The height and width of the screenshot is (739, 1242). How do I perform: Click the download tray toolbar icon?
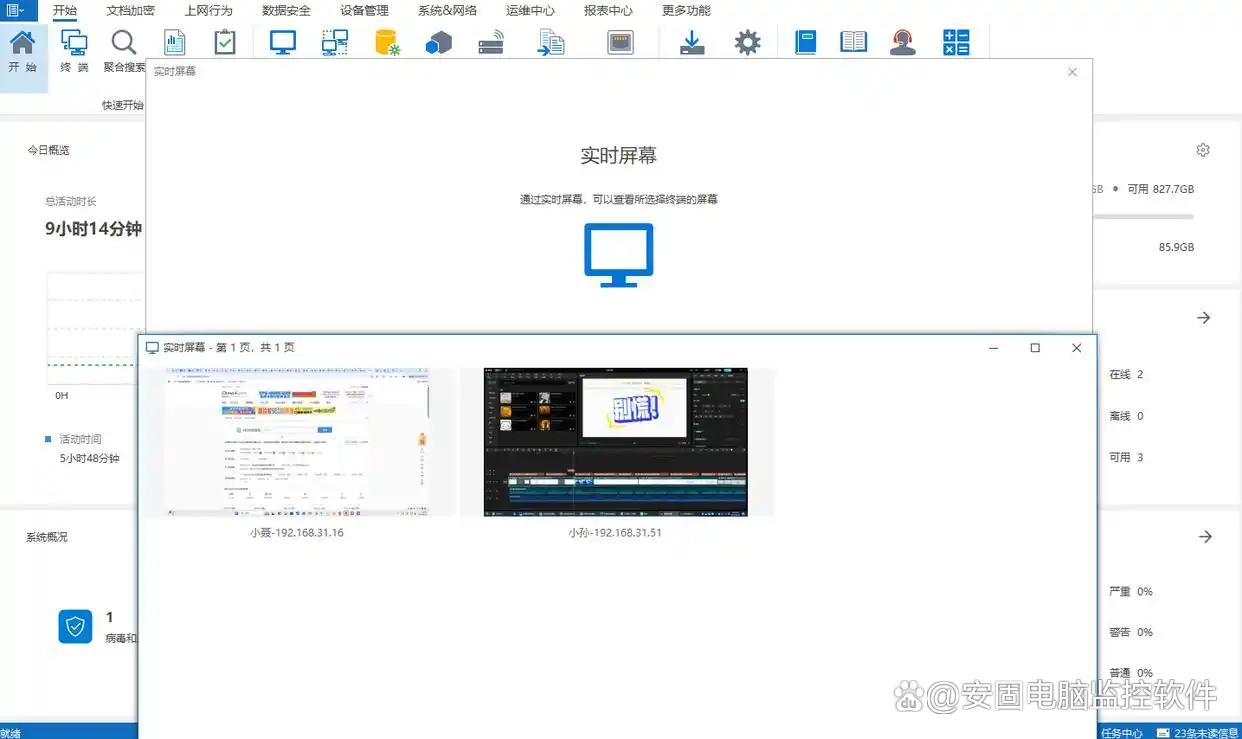[692, 43]
